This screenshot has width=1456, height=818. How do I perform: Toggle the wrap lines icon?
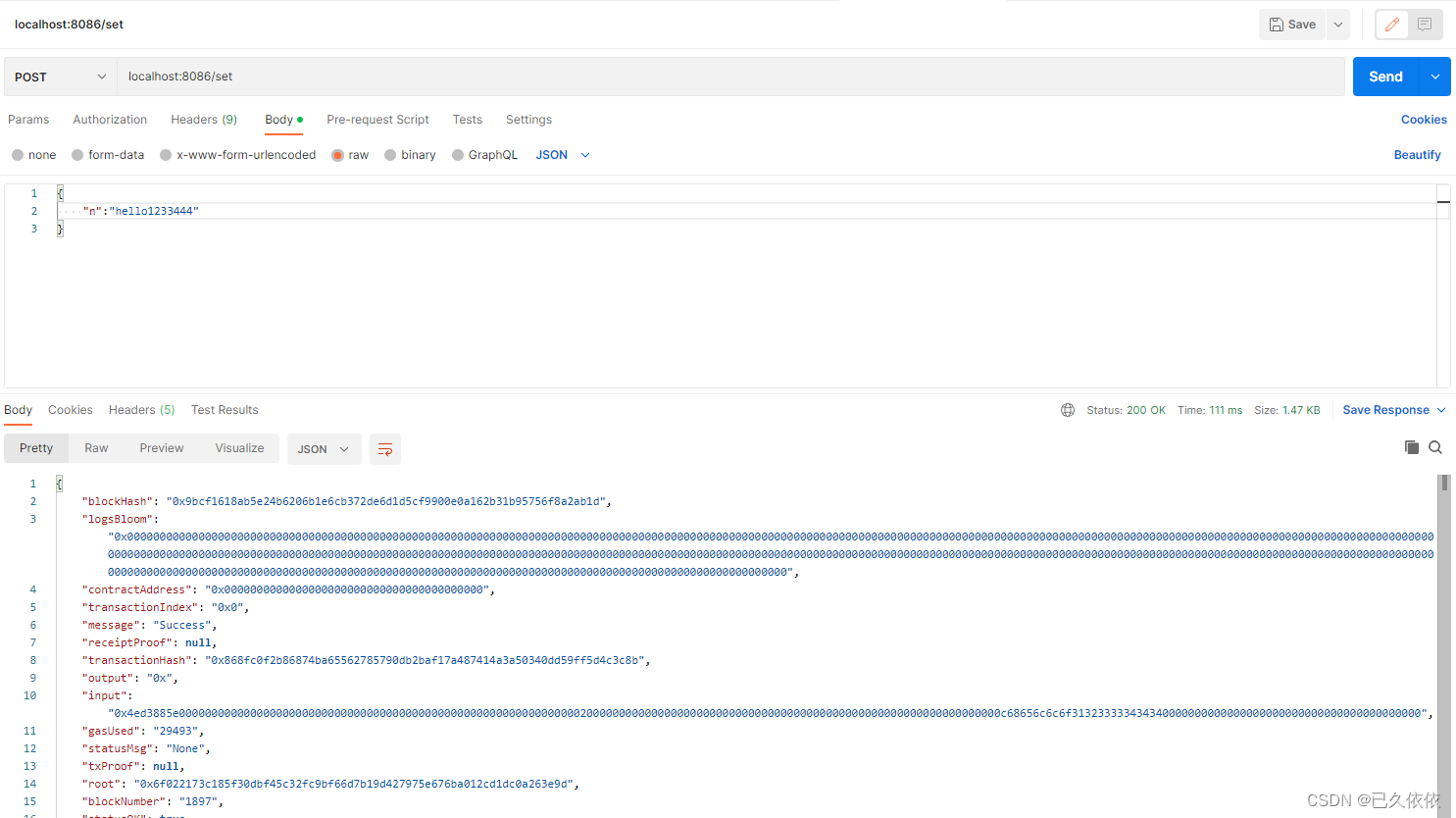tap(385, 449)
